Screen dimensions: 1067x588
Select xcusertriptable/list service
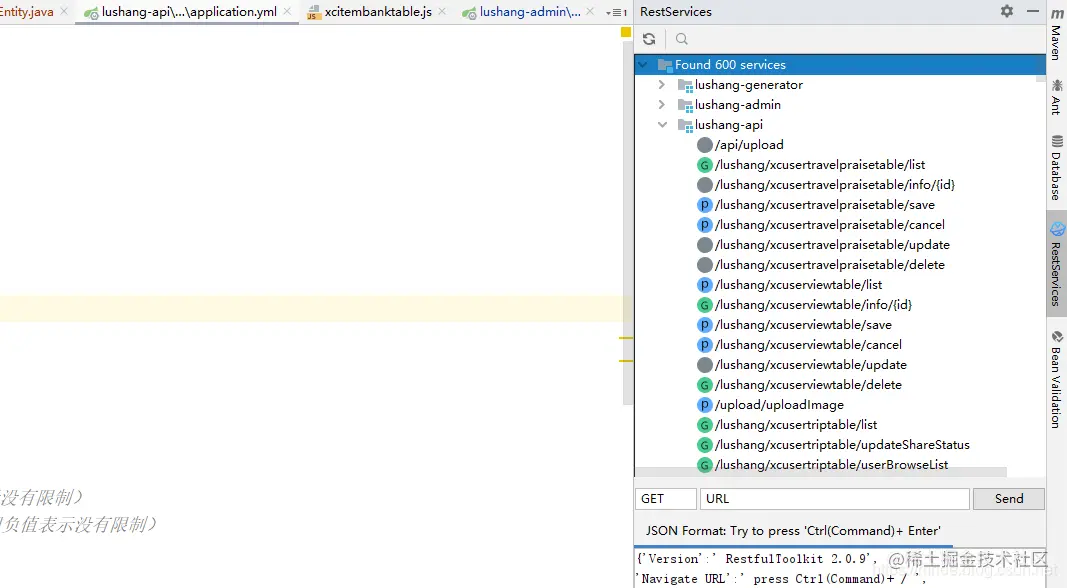pyautogui.click(x=796, y=425)
